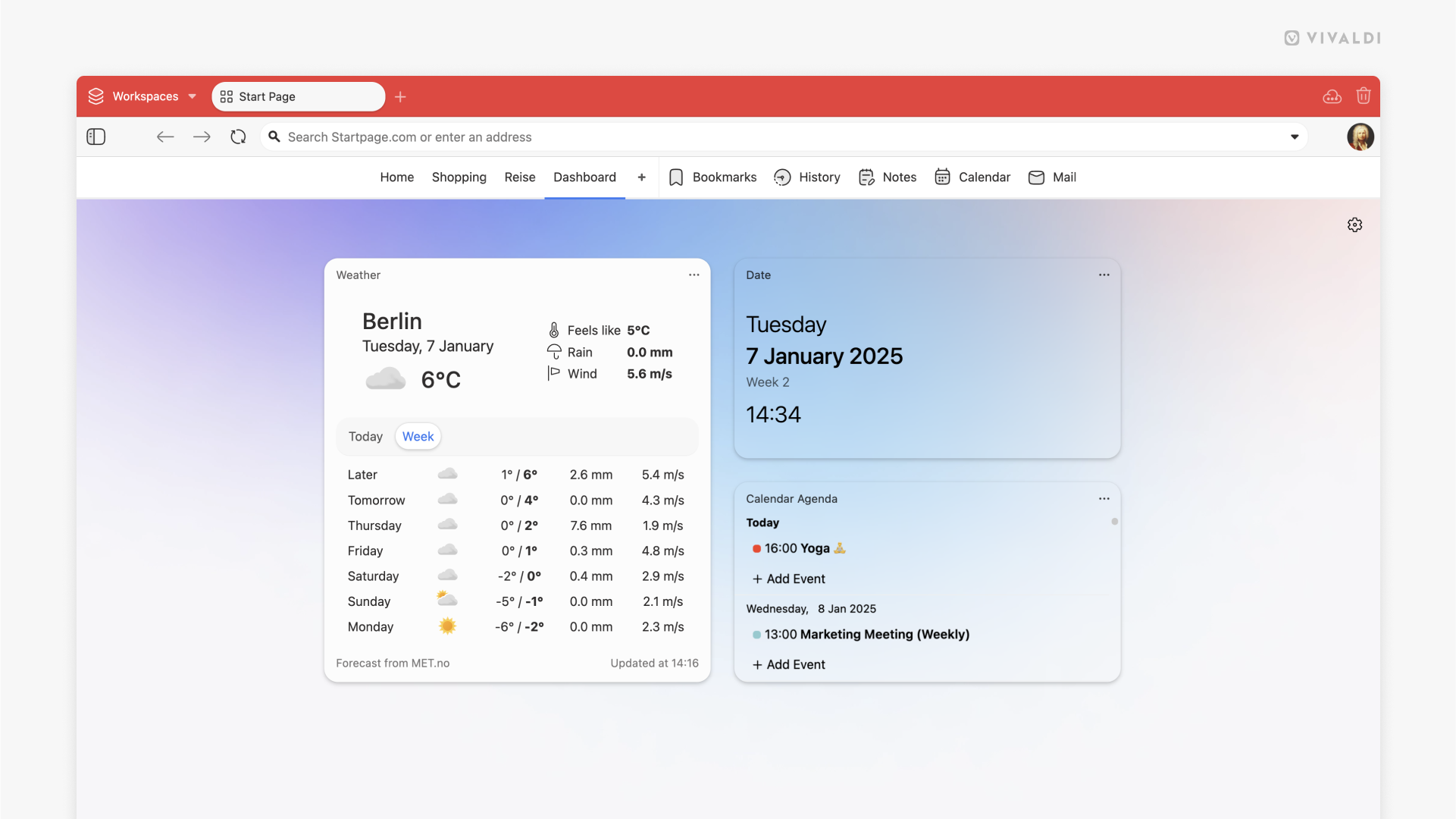Switch to Today weather view

coord(365,436)
